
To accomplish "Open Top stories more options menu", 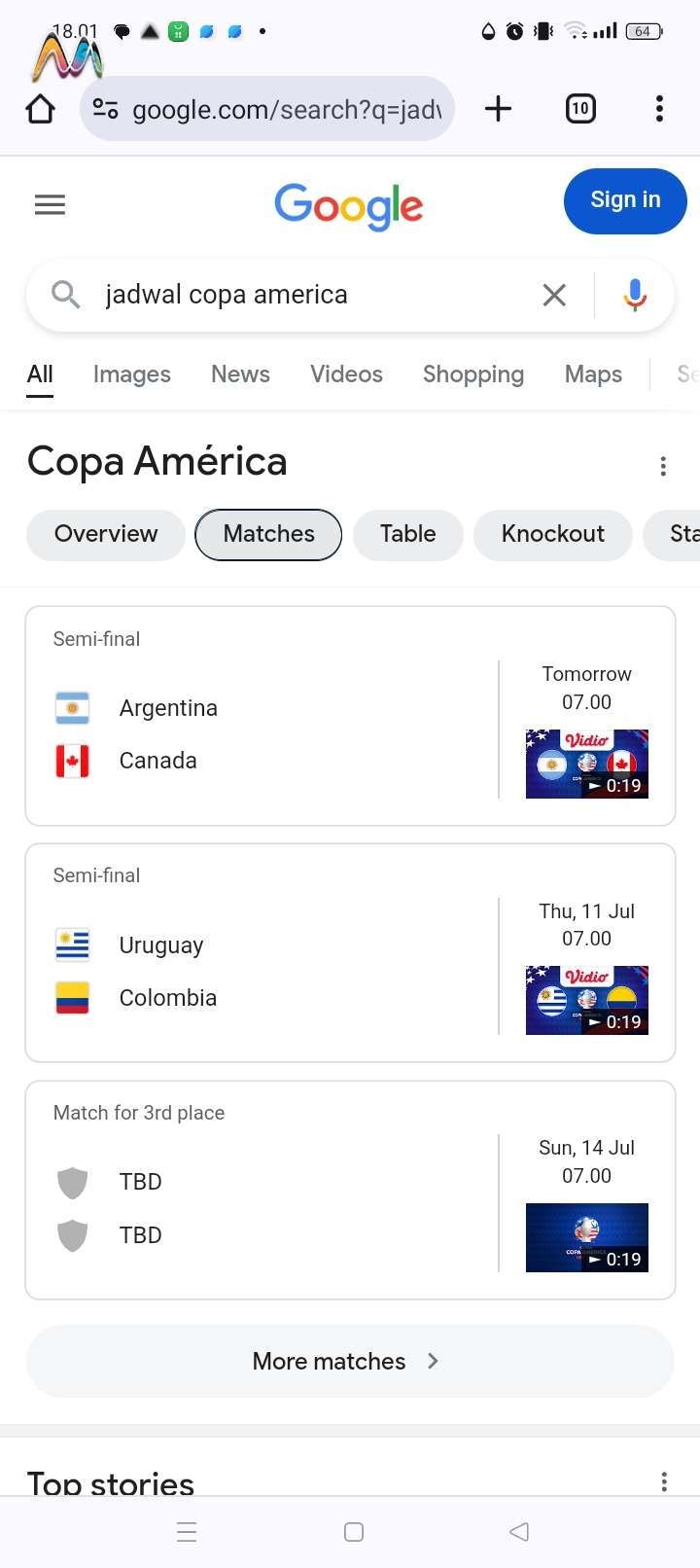I will point(664,1481).
